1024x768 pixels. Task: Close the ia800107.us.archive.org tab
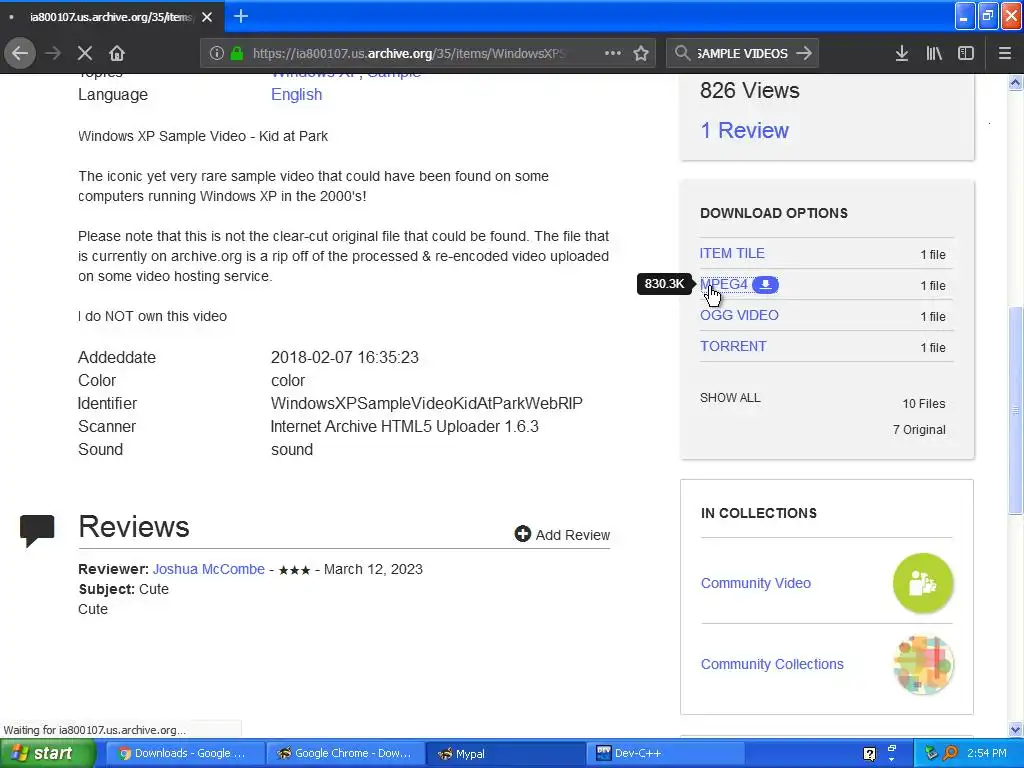(207, 17)
